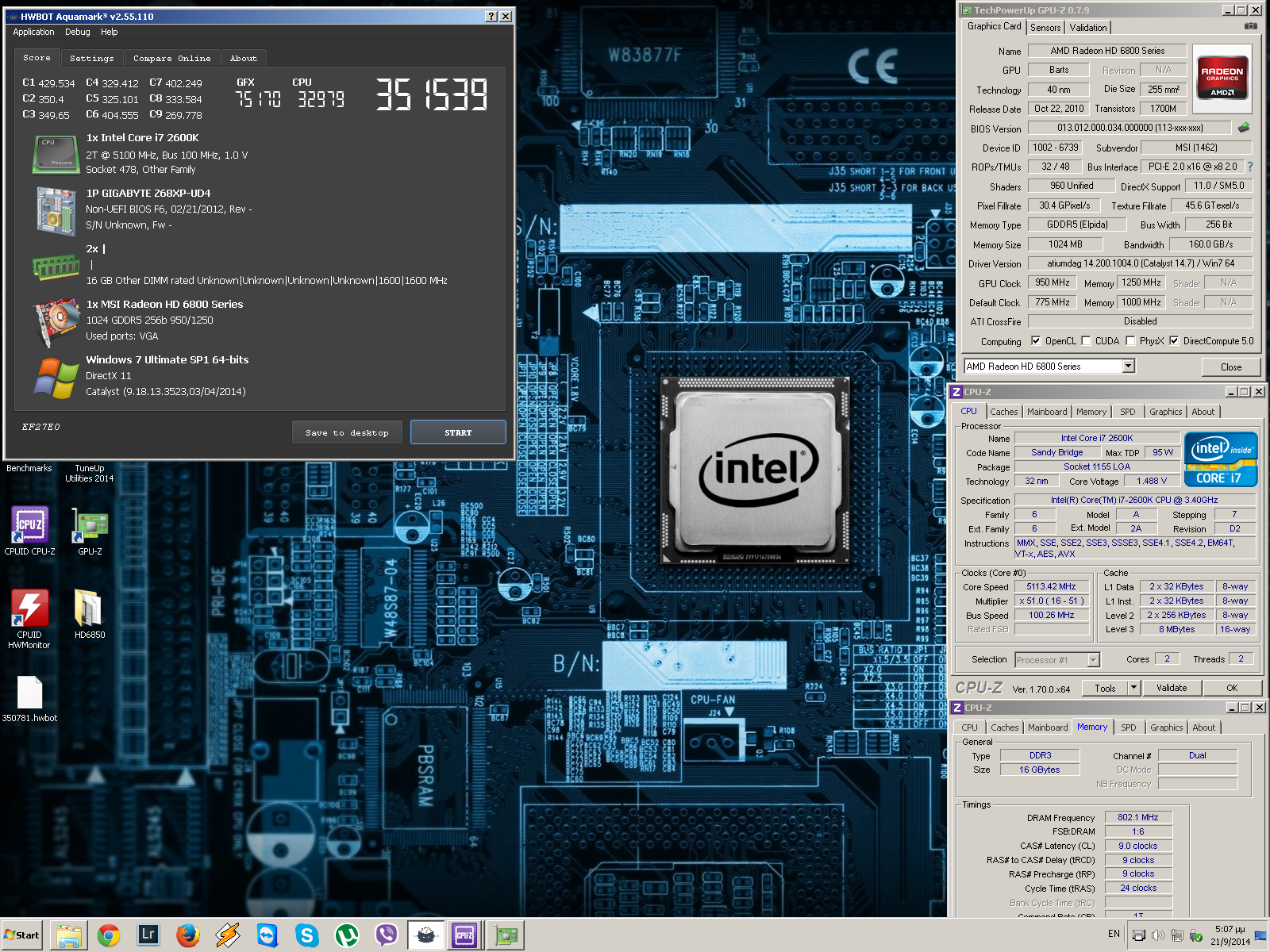Viewport: 1270px width, 952px height.
Task: Click the Windows logo icon in Aquamark
Action: pyautogui.click(x=56, y=378)
